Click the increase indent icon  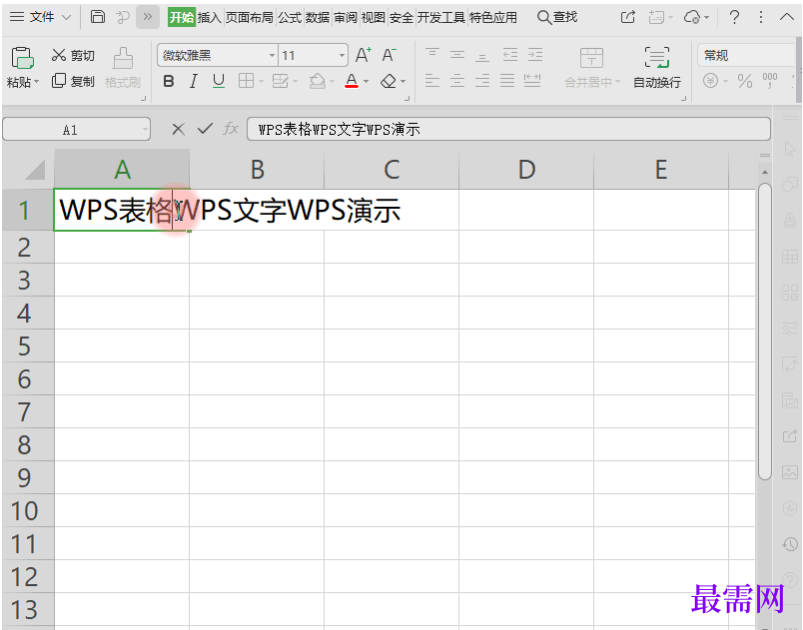pos(536,54)
